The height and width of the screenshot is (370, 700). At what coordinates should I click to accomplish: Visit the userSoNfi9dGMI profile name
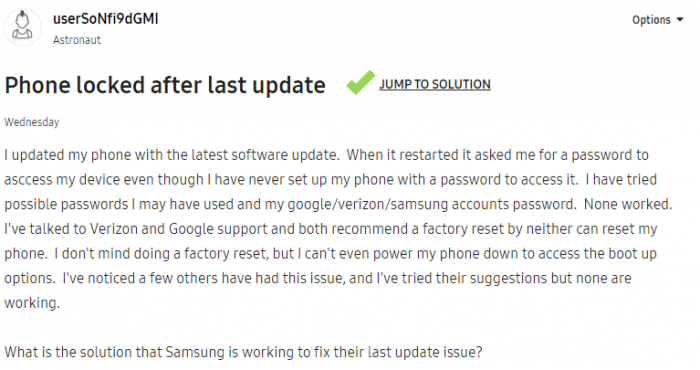105,19
